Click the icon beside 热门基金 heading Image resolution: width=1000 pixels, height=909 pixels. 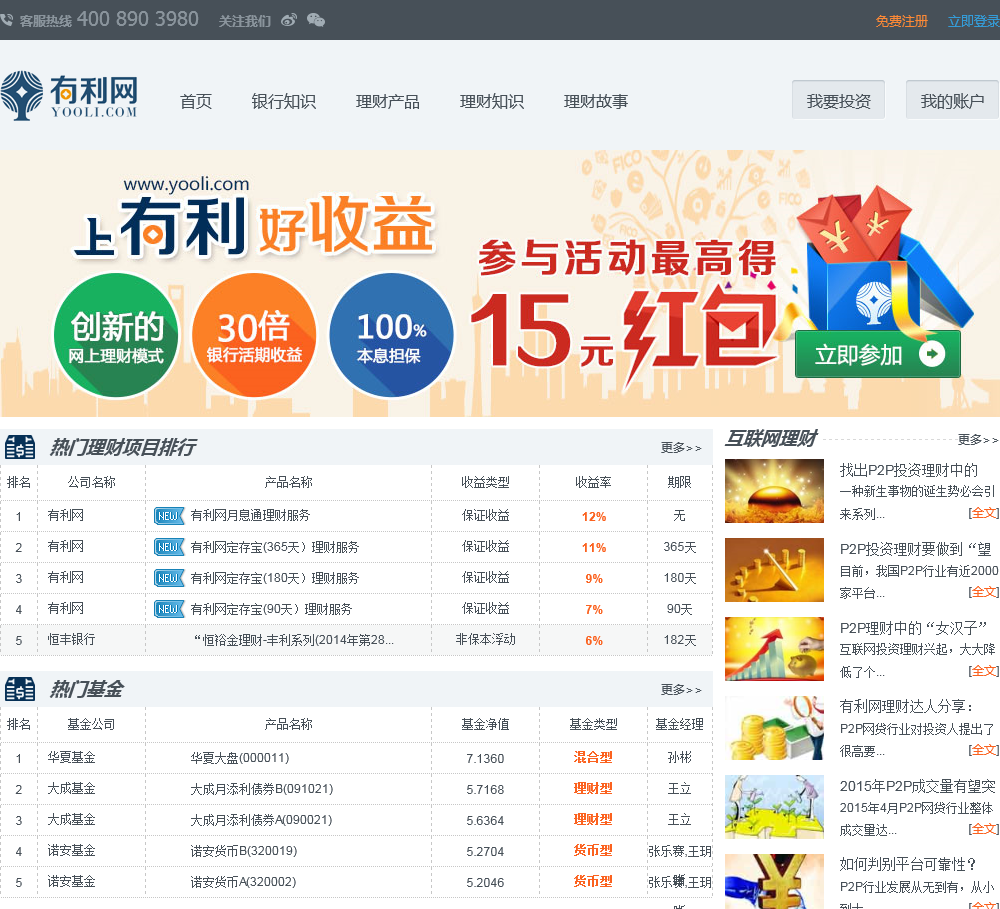pos(20,690)
